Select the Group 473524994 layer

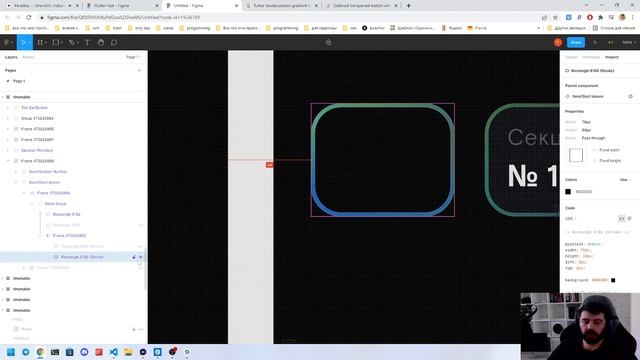click(x=37, y=118)
